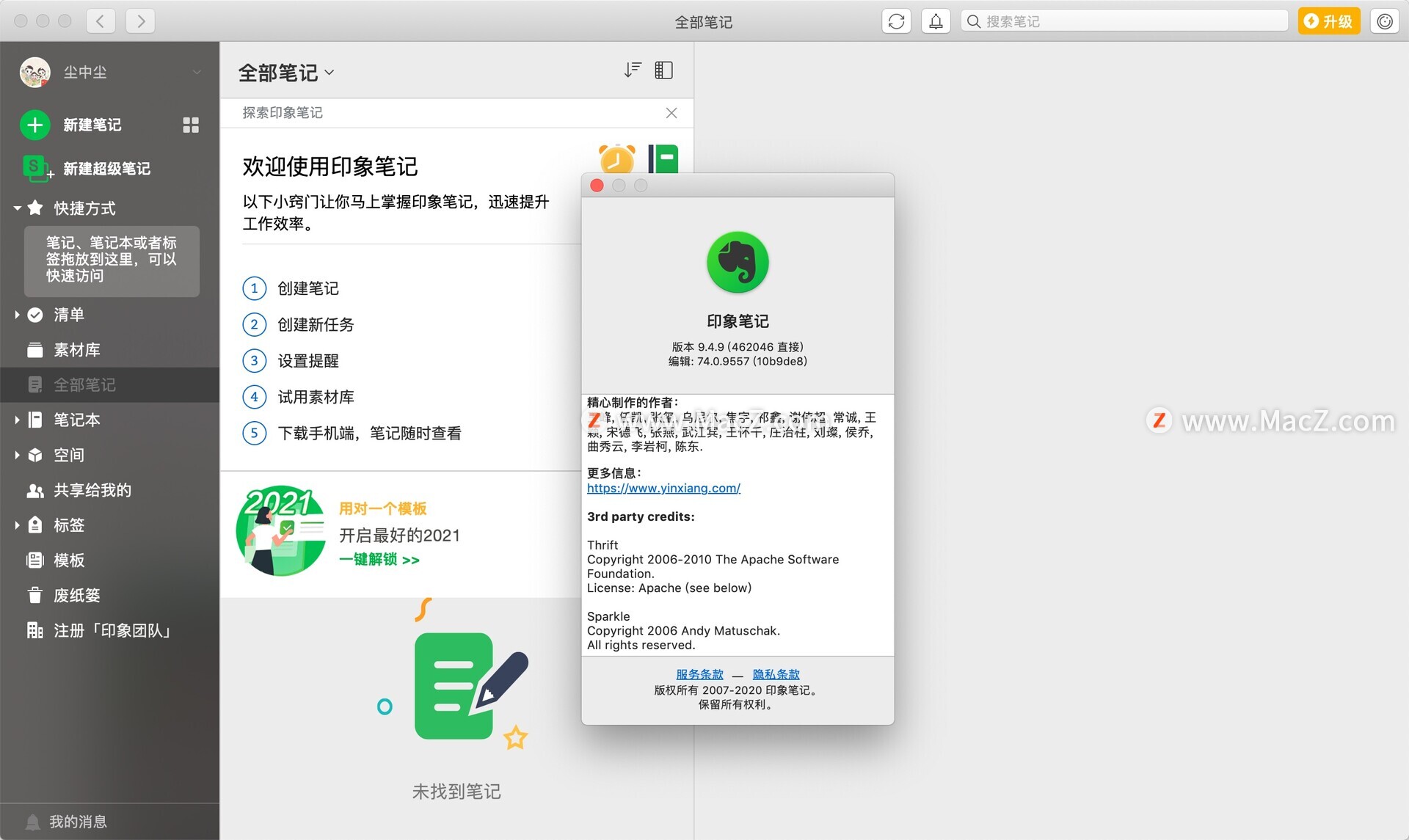Screen dimensions: 1409x840
Task: Close the 探索印象笔记 panel
Action: click(x=671, y=113)
